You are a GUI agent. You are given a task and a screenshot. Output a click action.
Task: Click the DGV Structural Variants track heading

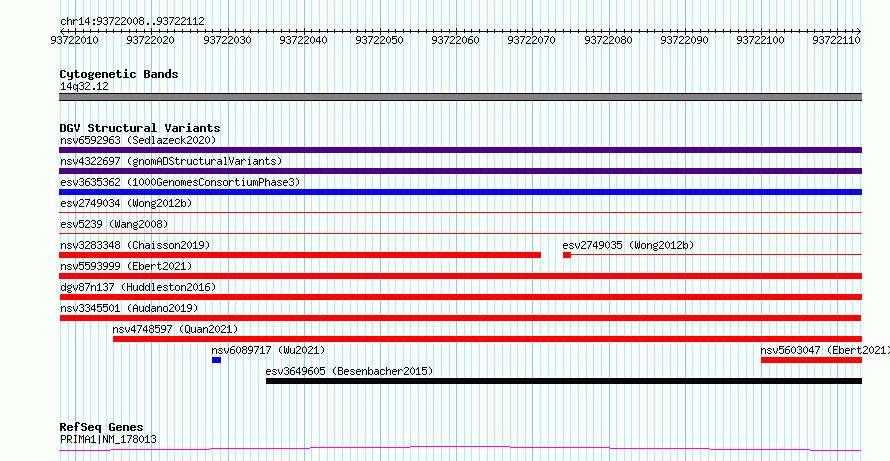coord(140,128)
